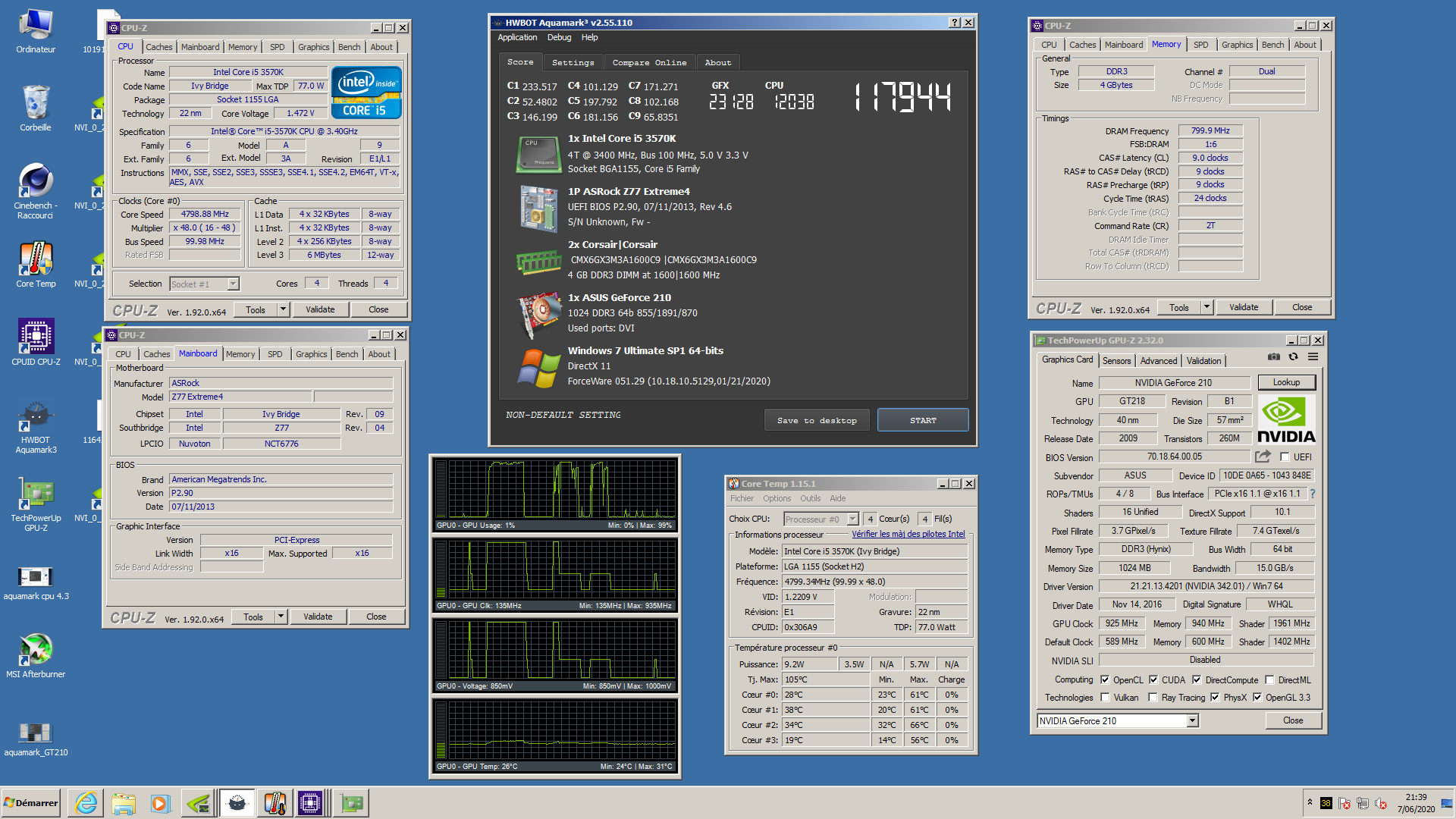Click Save to desktop button
The height and width of the screenshot is (819, 1456).
point(817,420)
